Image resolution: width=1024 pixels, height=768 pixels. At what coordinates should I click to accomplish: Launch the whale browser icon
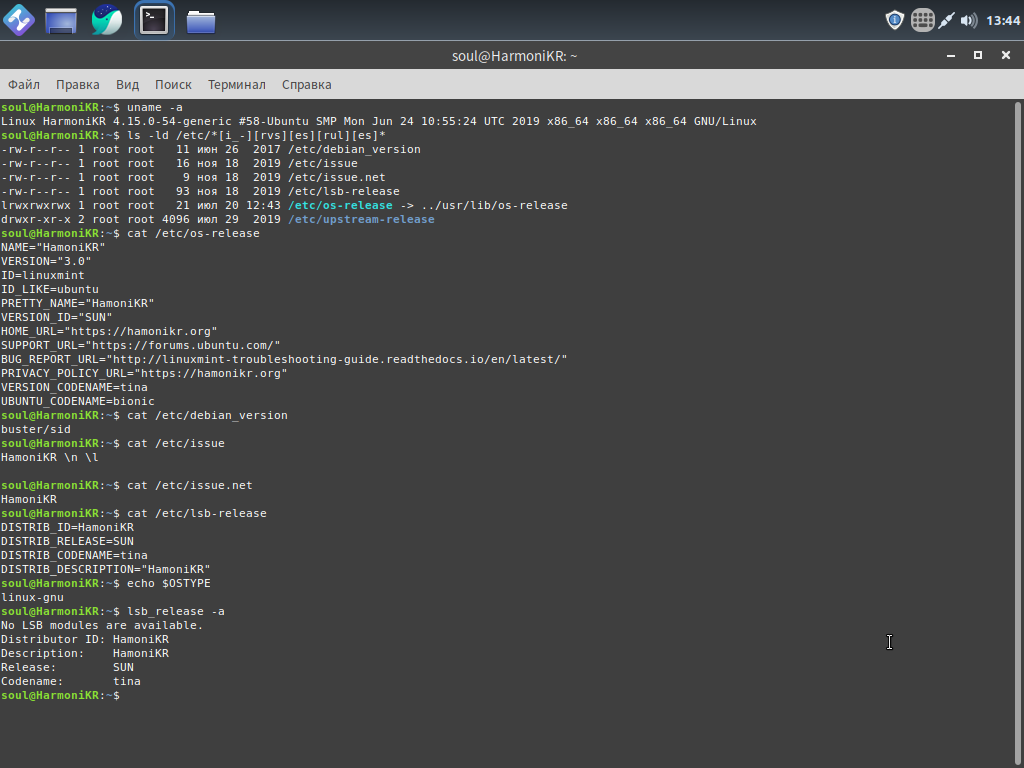tap(106, 20)
